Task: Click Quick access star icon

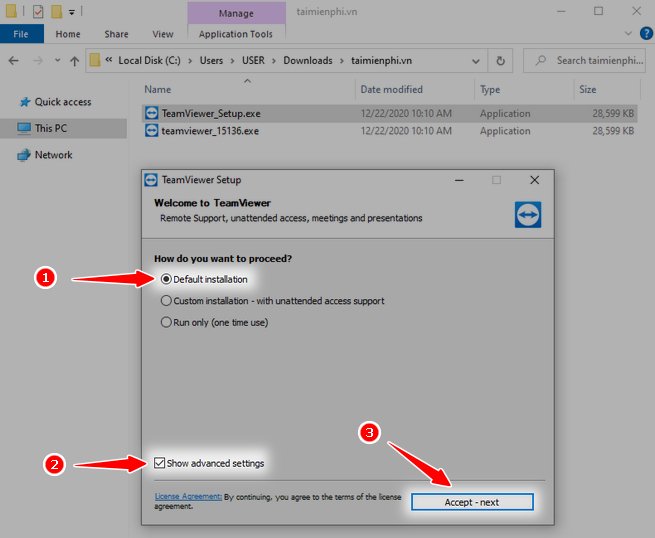Action: point(25,102)
